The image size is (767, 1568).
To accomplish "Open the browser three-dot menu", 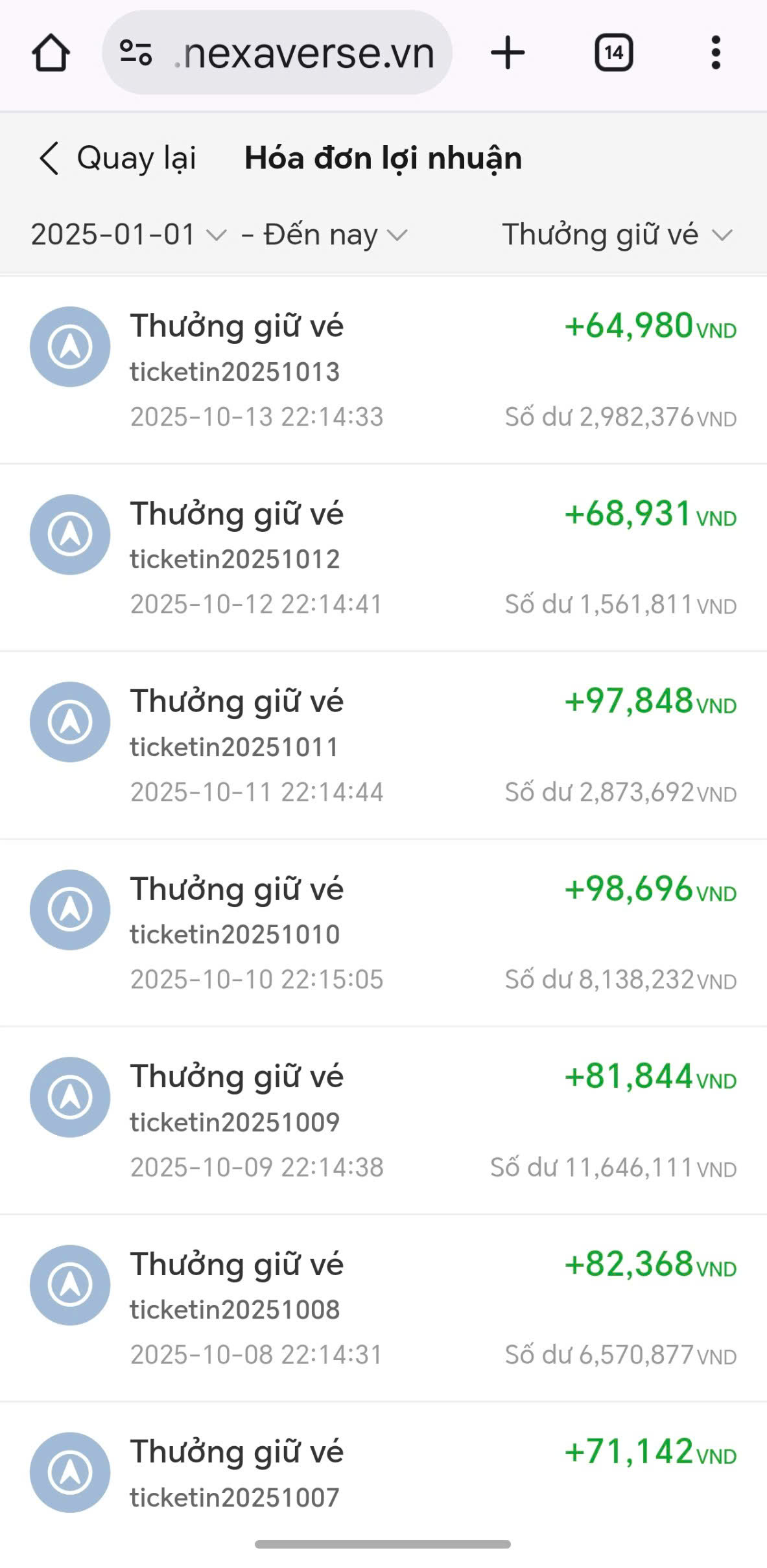I will (716, 53).
